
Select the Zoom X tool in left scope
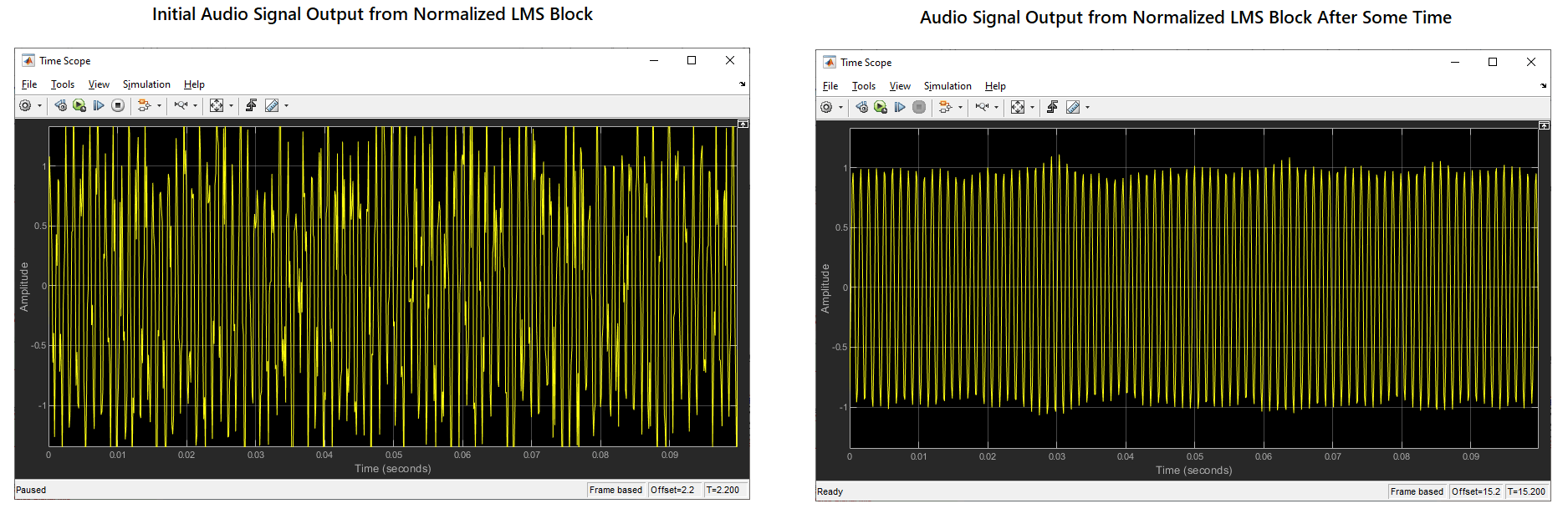(x=181, y=105)
